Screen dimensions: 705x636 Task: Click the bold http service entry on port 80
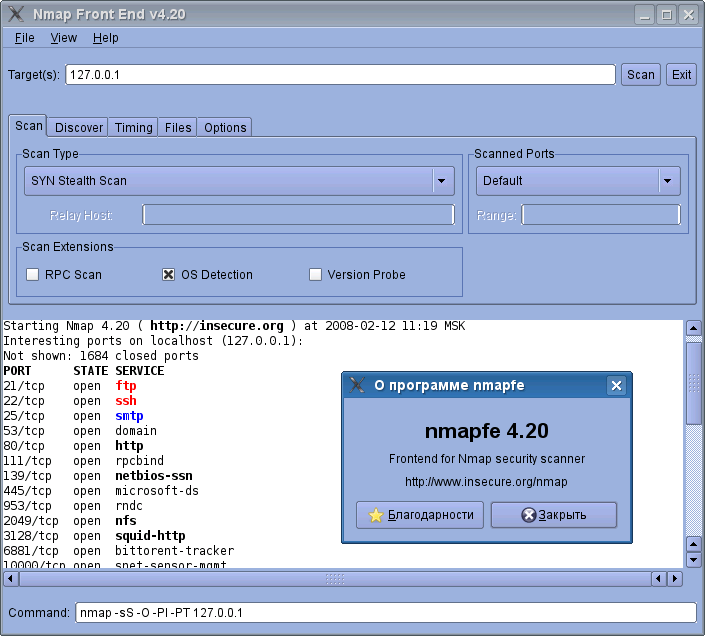click(x=129, y=445)
